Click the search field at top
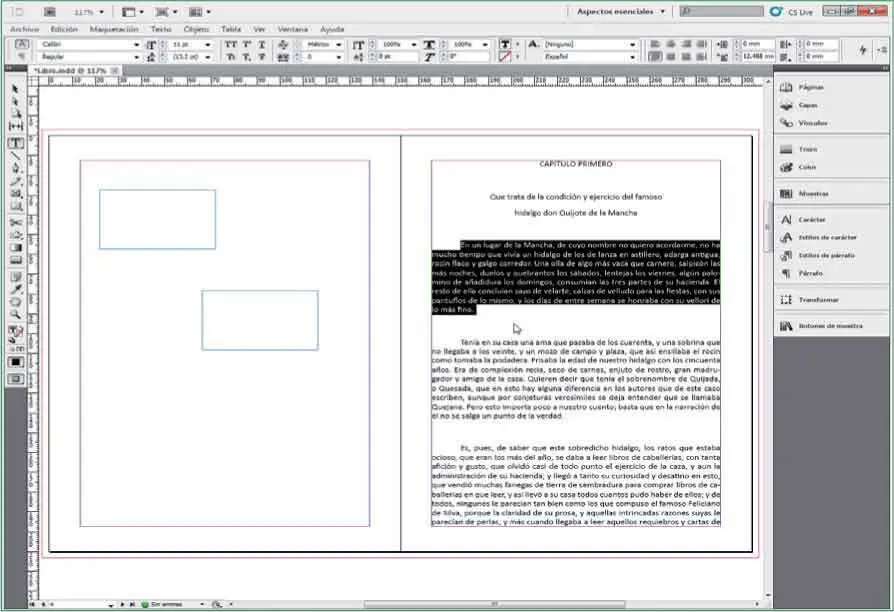Image resolution: width=894 pixels, height=612 pixels. (721, 11)
